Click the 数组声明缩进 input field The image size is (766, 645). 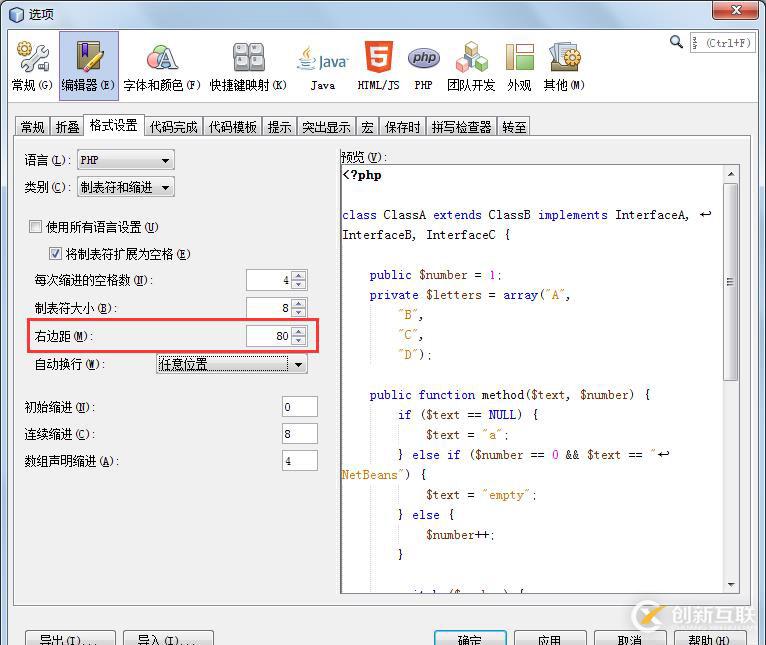(299, 460)
